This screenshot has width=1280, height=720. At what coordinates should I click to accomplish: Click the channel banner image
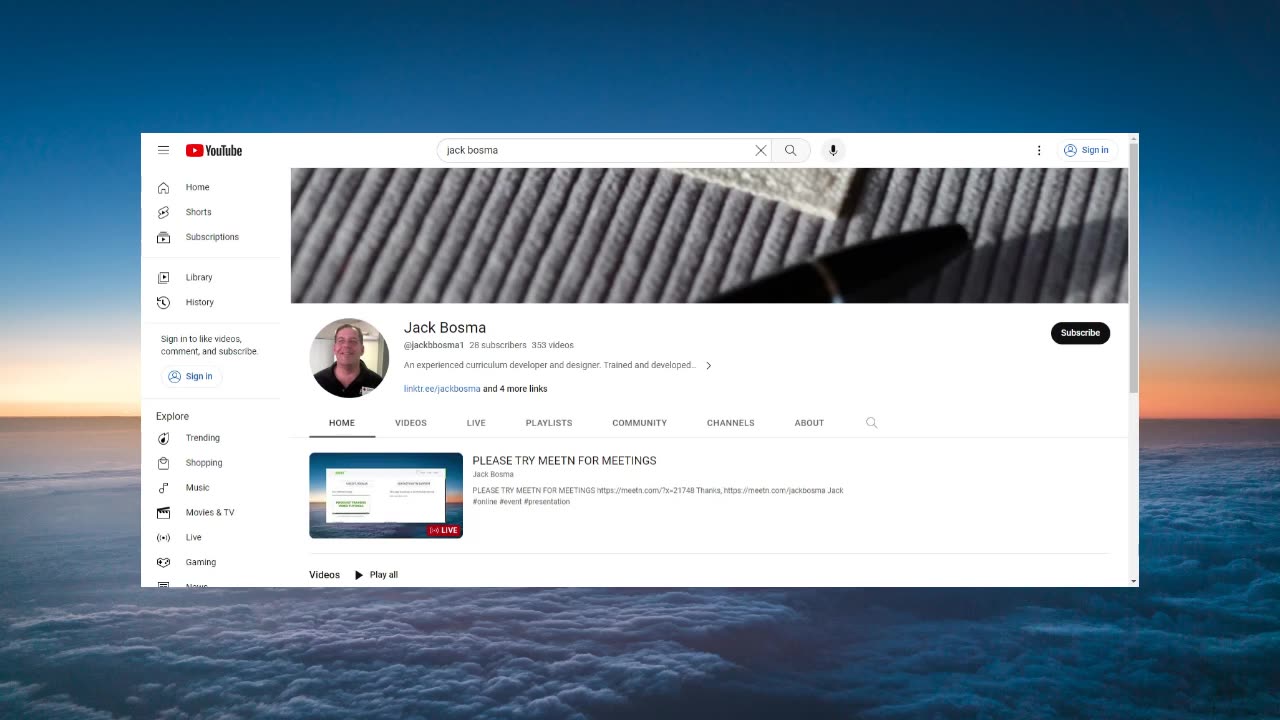point(709,236)
